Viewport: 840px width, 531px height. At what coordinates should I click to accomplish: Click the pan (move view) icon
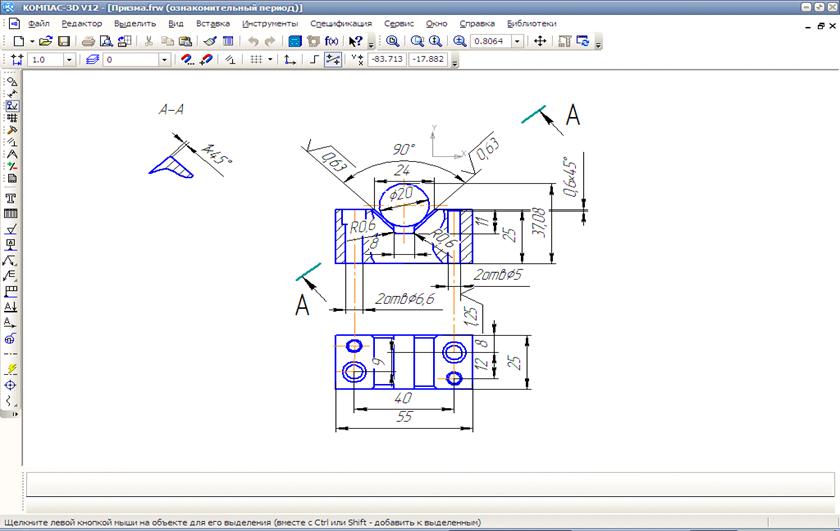point(540,41)
